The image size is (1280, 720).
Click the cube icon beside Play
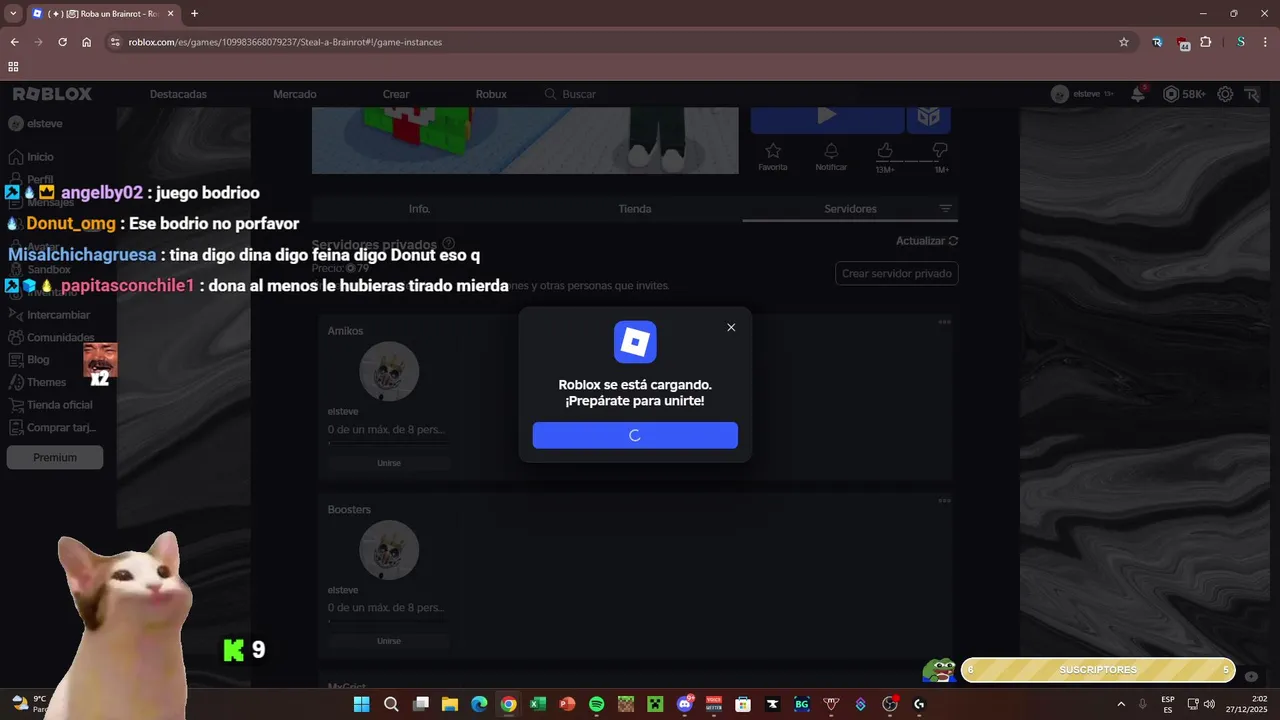pos(929,118)
